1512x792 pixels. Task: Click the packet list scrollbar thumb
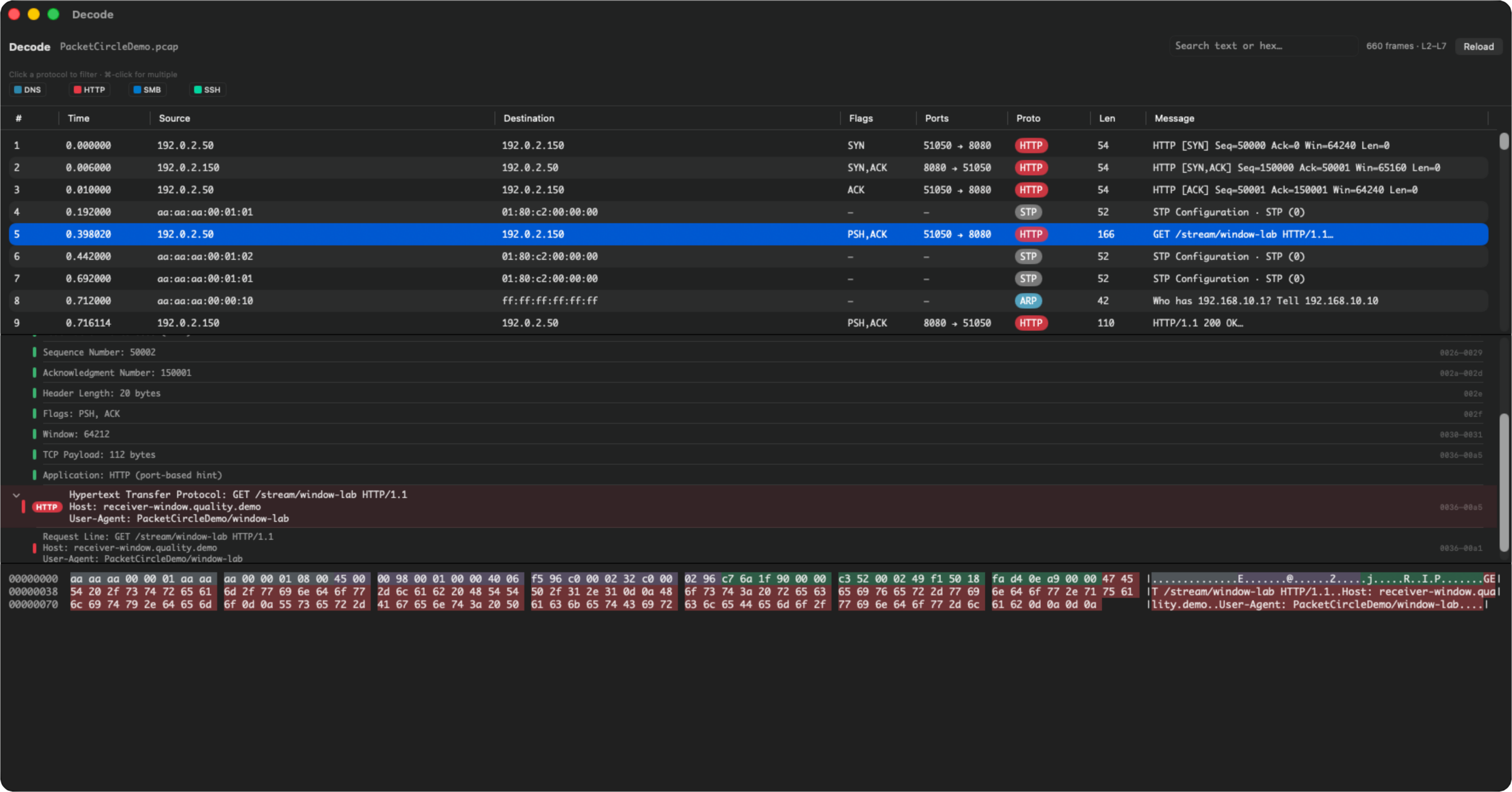[x=1504, y=141]
